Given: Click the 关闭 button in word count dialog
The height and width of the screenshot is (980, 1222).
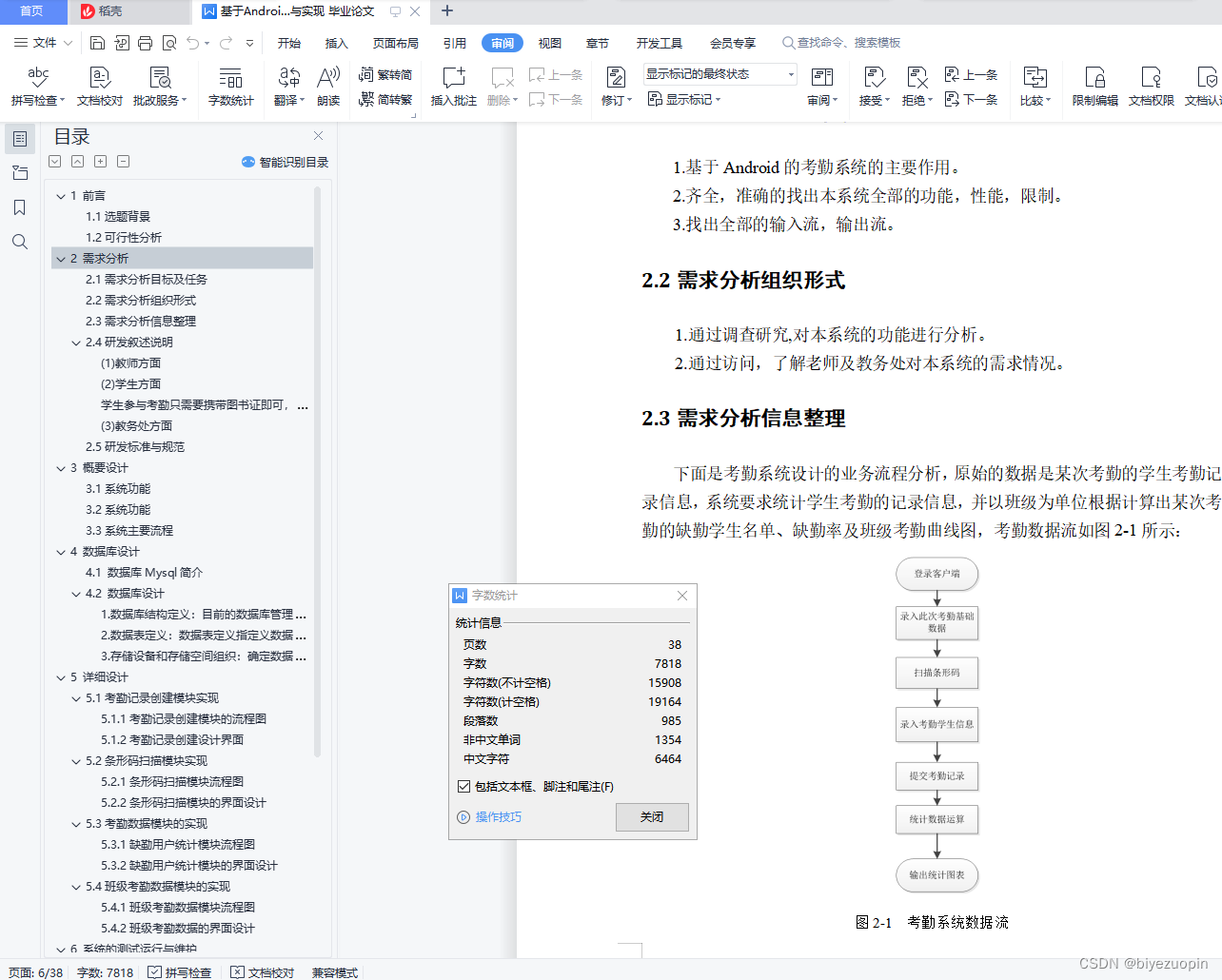Looking at the screenshot, I should tap(652, 817).
